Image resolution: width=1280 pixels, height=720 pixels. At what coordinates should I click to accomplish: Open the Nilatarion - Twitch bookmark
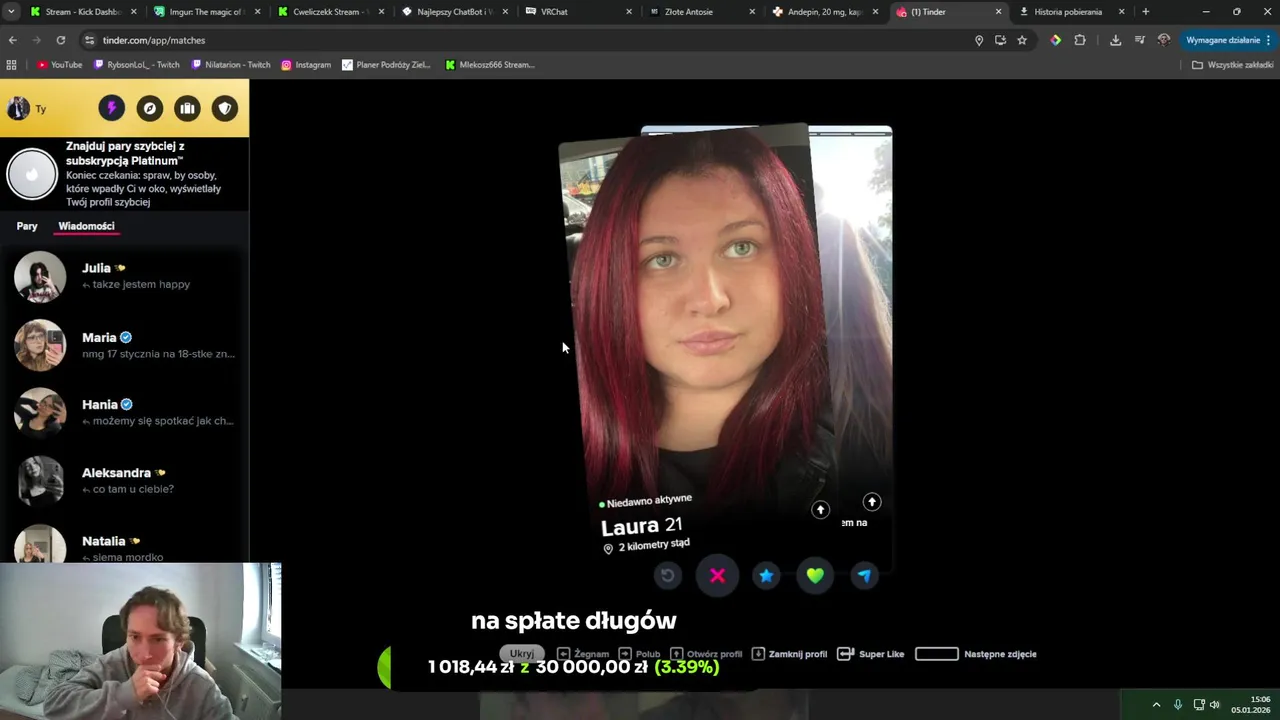coord(231,65)
